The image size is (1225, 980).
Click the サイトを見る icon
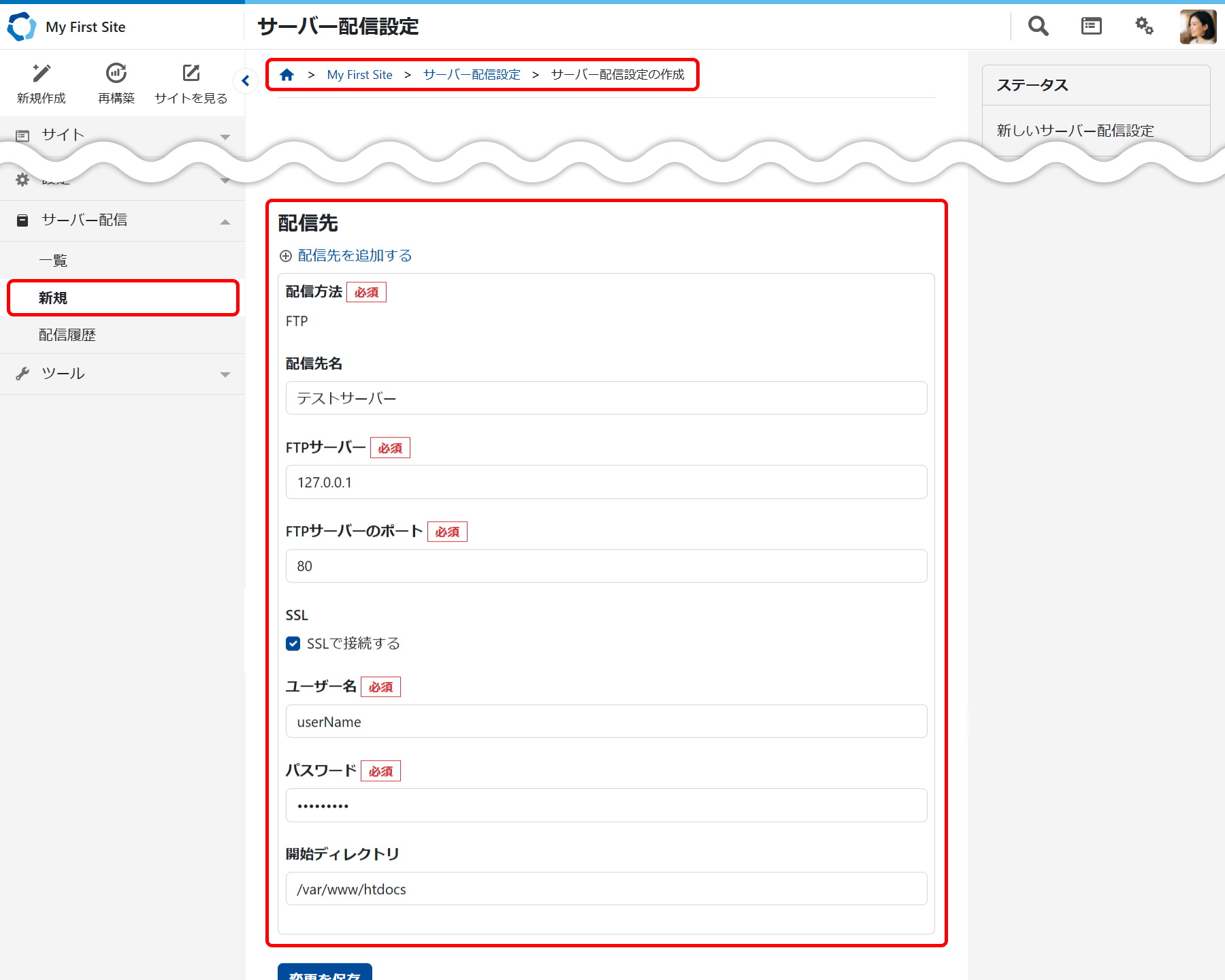point(191,73)
